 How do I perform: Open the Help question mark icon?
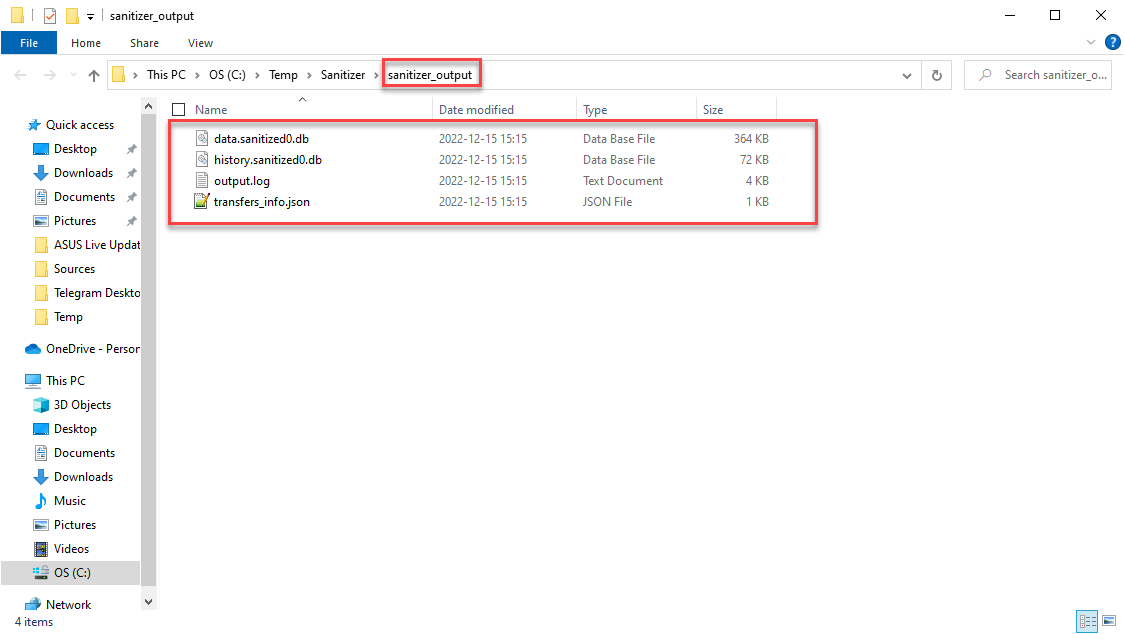click(1112, 43)
